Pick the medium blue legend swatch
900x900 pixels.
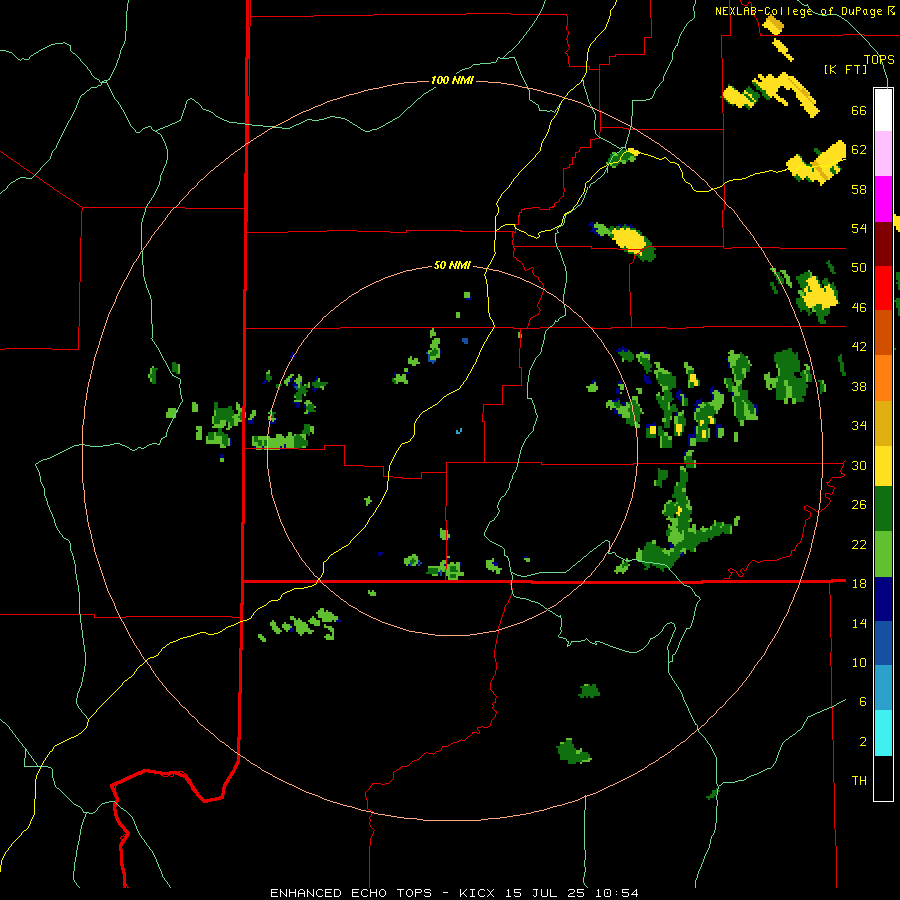(883, 643)
